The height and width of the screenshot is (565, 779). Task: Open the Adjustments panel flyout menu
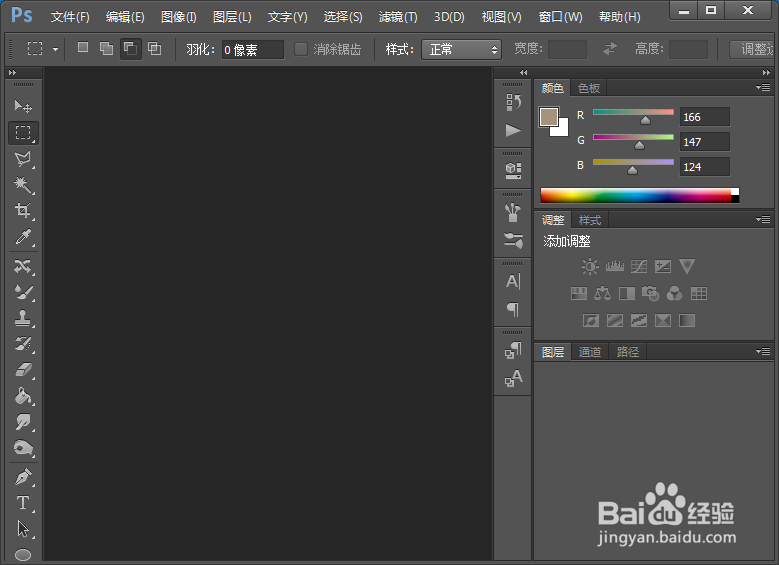[763, 219]
